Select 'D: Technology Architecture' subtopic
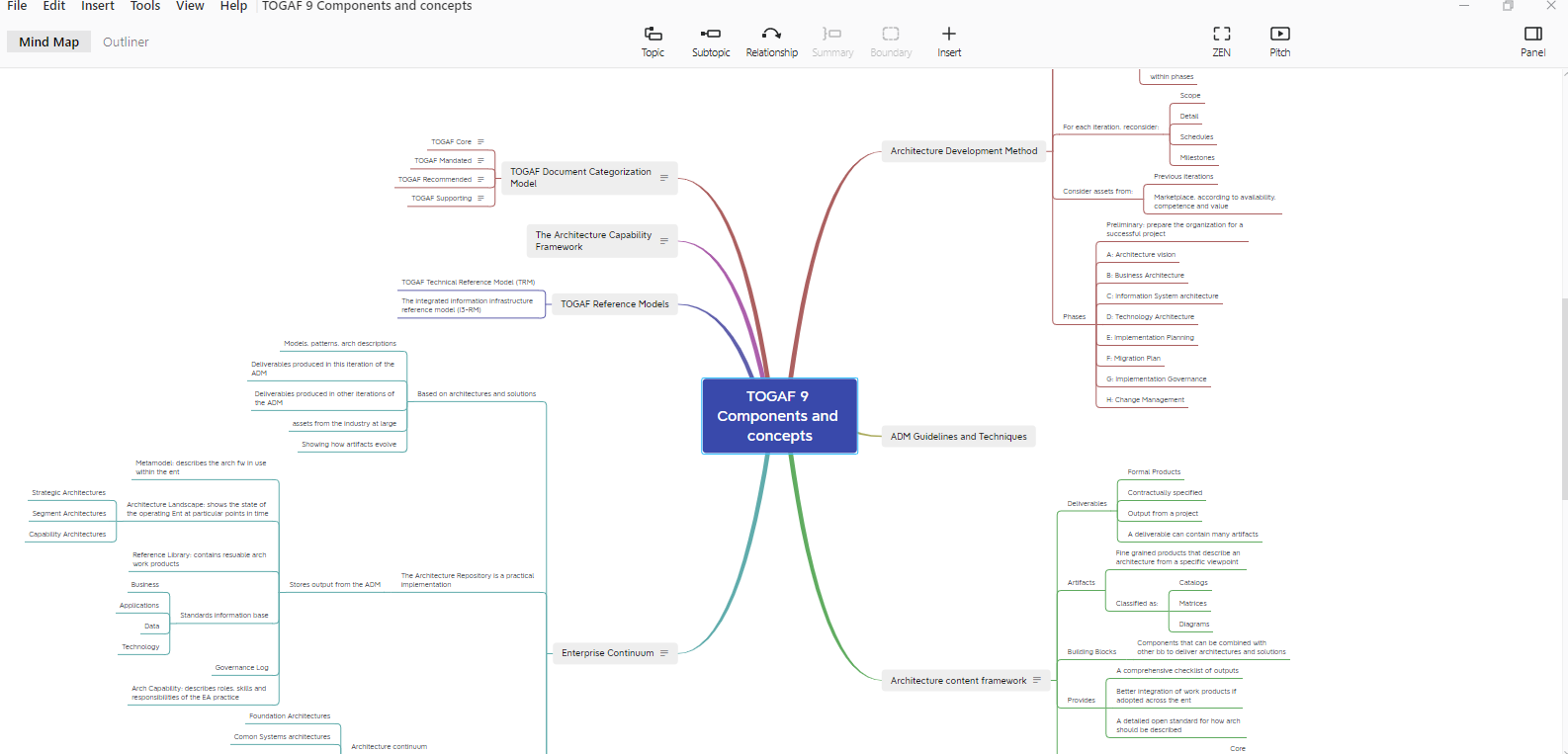 coord(1150,317)
